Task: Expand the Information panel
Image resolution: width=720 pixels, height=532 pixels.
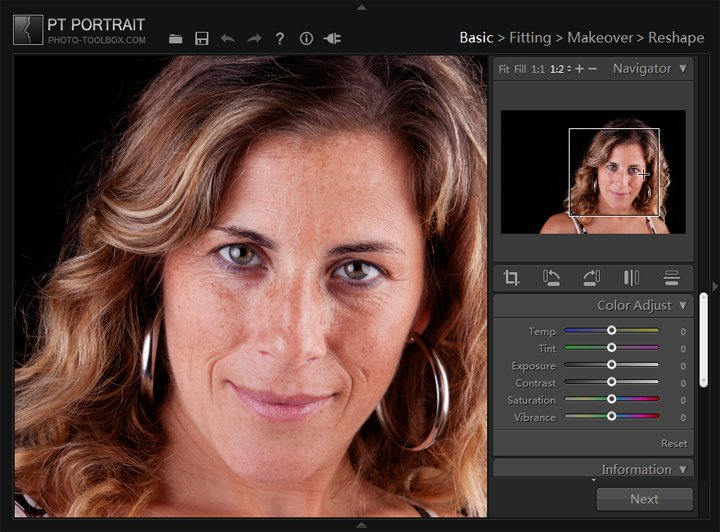Action: pos(683,469)
